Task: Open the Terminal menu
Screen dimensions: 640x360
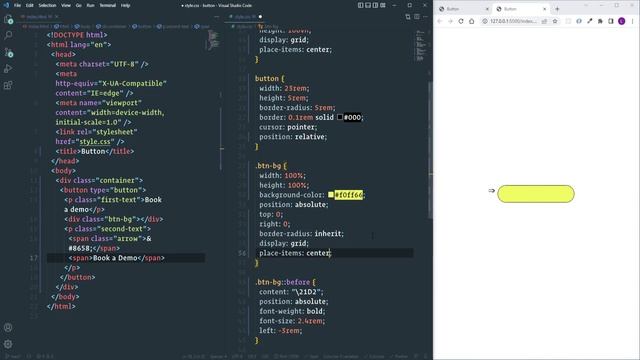Action: pyautogui.click(x=108, y=5)
